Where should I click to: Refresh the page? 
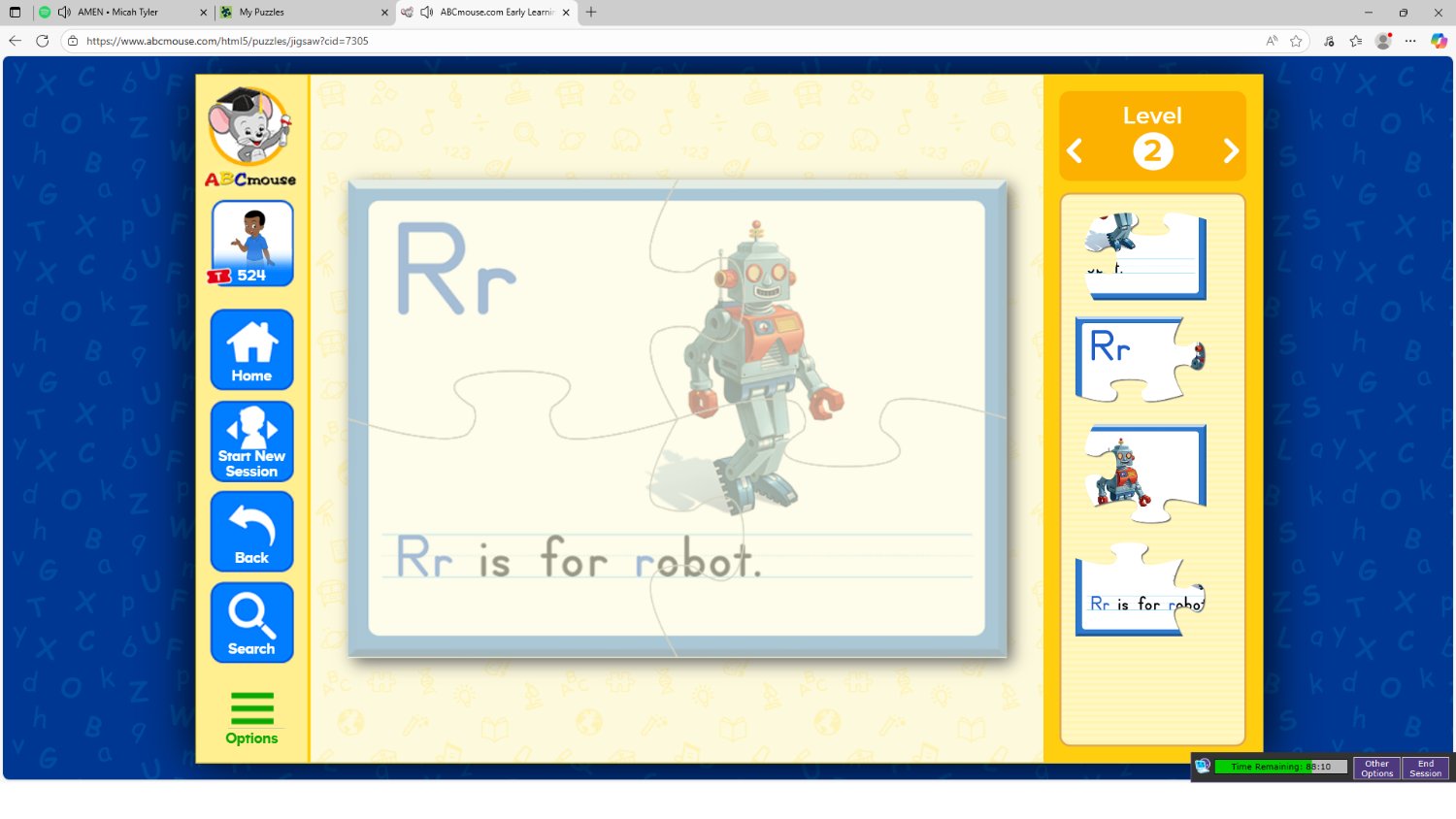(x=42, y=41)
